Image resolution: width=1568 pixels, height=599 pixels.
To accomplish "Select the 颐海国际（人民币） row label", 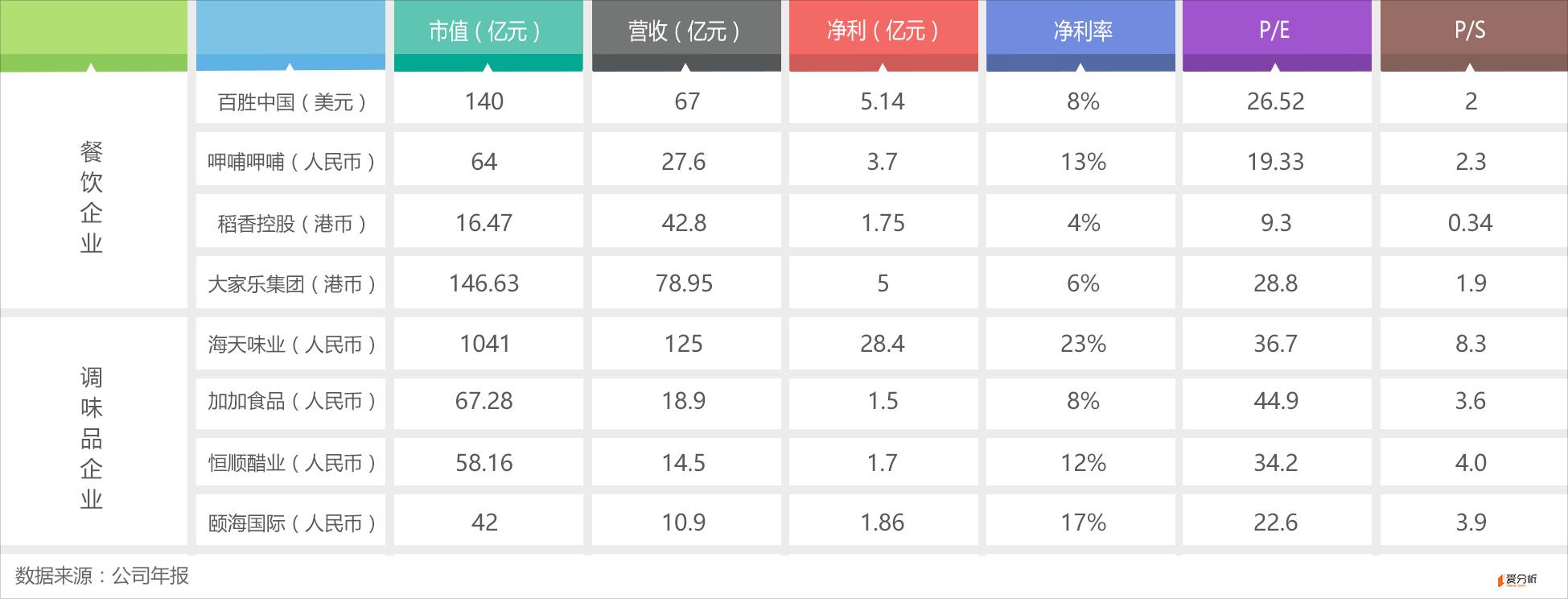I will [x=290, y=523].
